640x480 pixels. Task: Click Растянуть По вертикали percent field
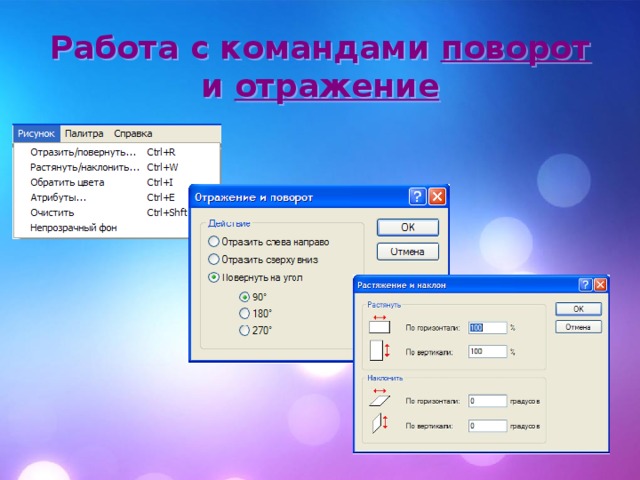(487, 351)
